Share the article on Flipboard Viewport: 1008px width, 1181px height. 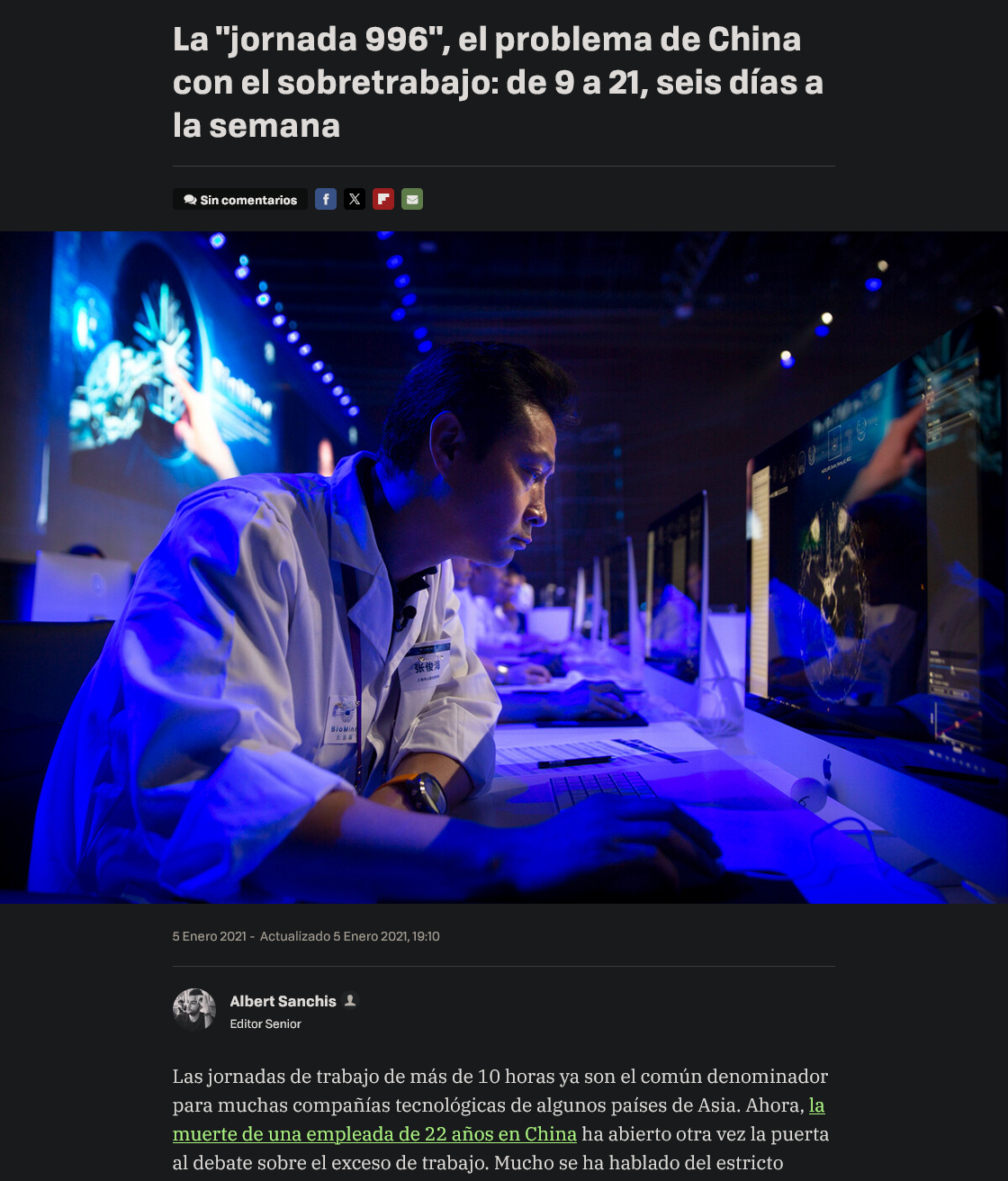(383, 199)
